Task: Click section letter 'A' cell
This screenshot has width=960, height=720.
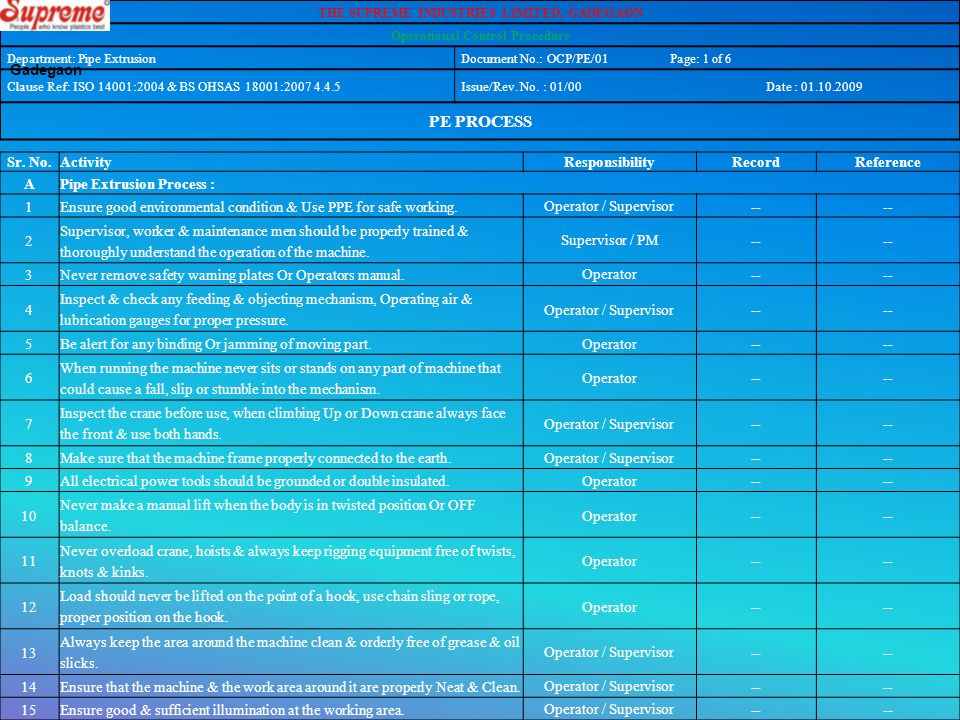Action: 29,184
